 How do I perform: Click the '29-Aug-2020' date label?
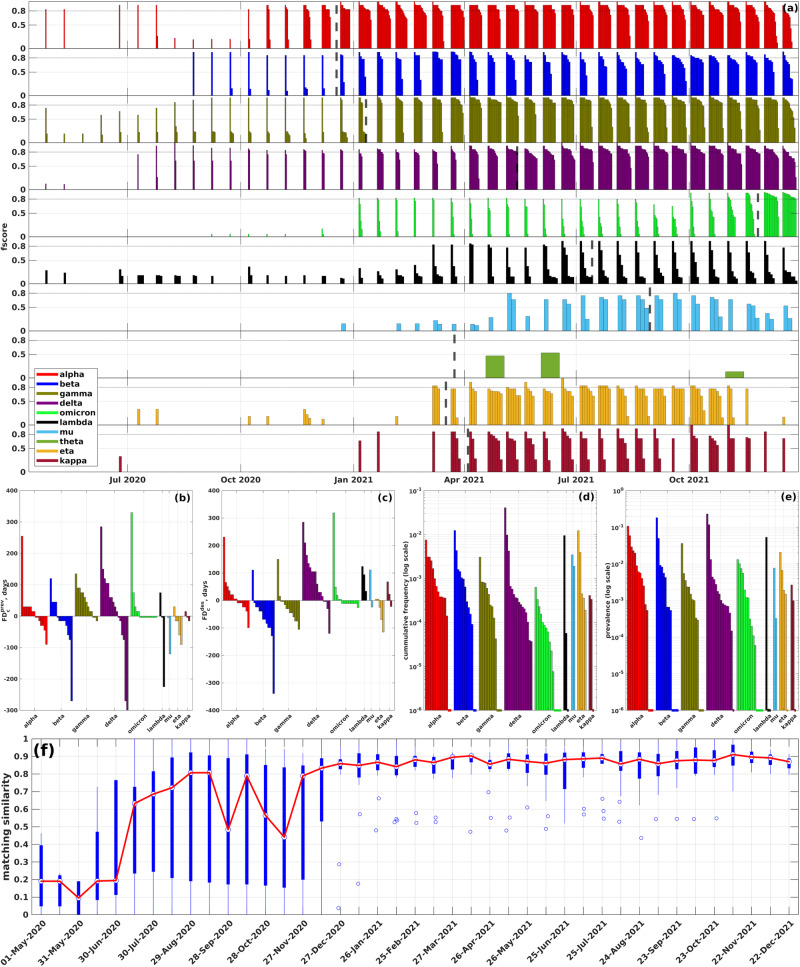click(174, 942)
